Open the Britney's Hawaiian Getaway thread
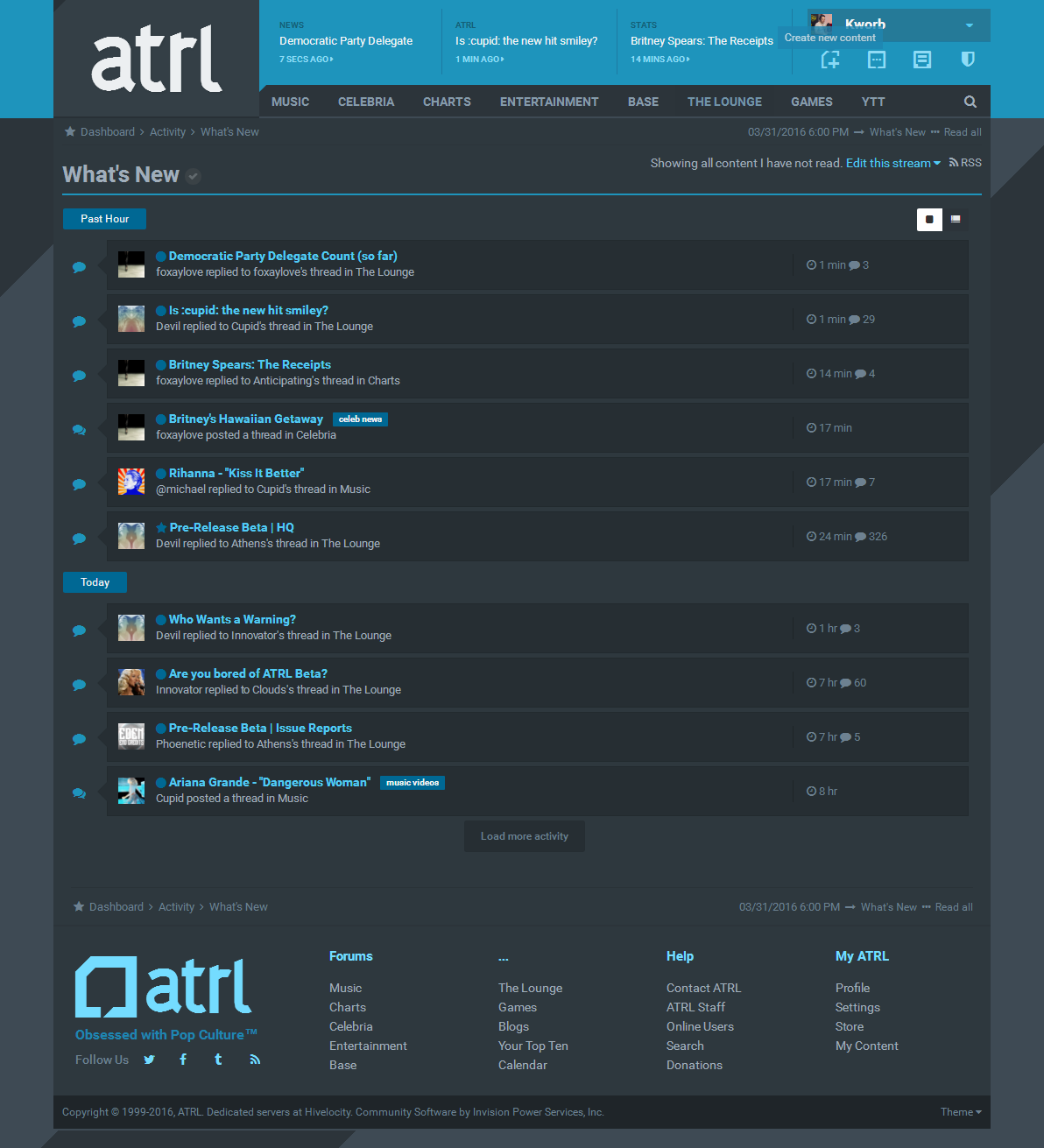1044x1148 pixels. point(246,419)
